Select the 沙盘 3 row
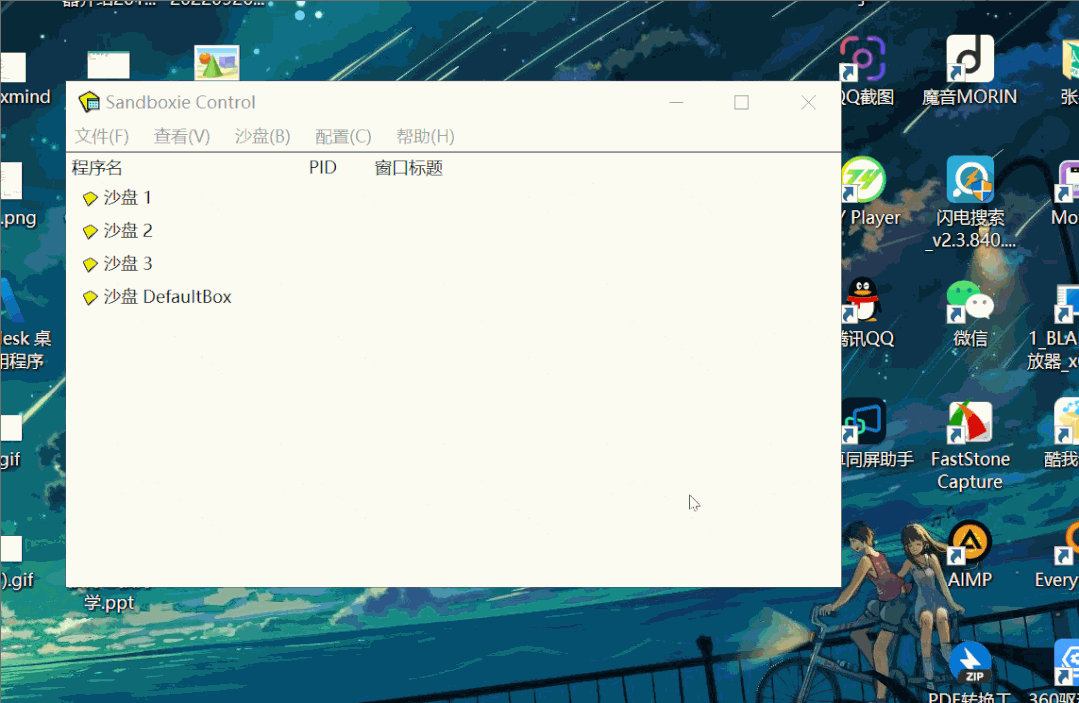This screenshot has height=703, width=1079. 117,264
